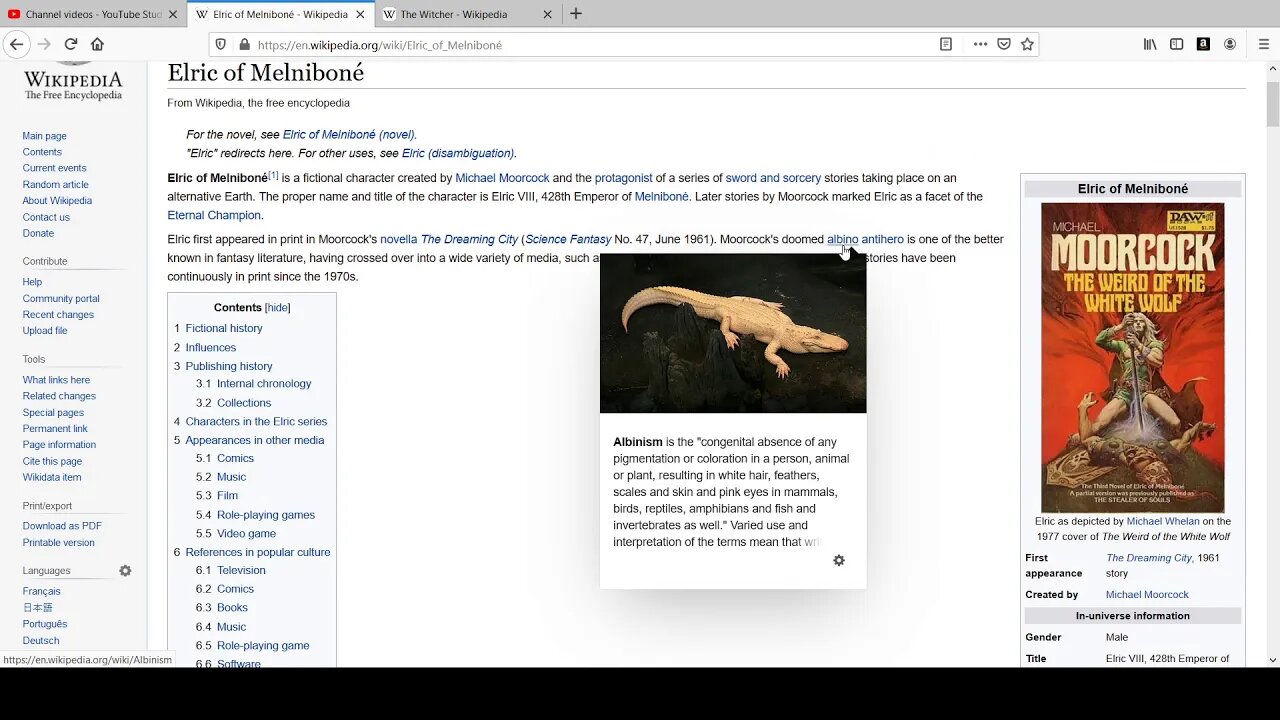The height and width of the screenshot is (720, 1280).
Task: Open the browser home page icon
Action: 97,44
